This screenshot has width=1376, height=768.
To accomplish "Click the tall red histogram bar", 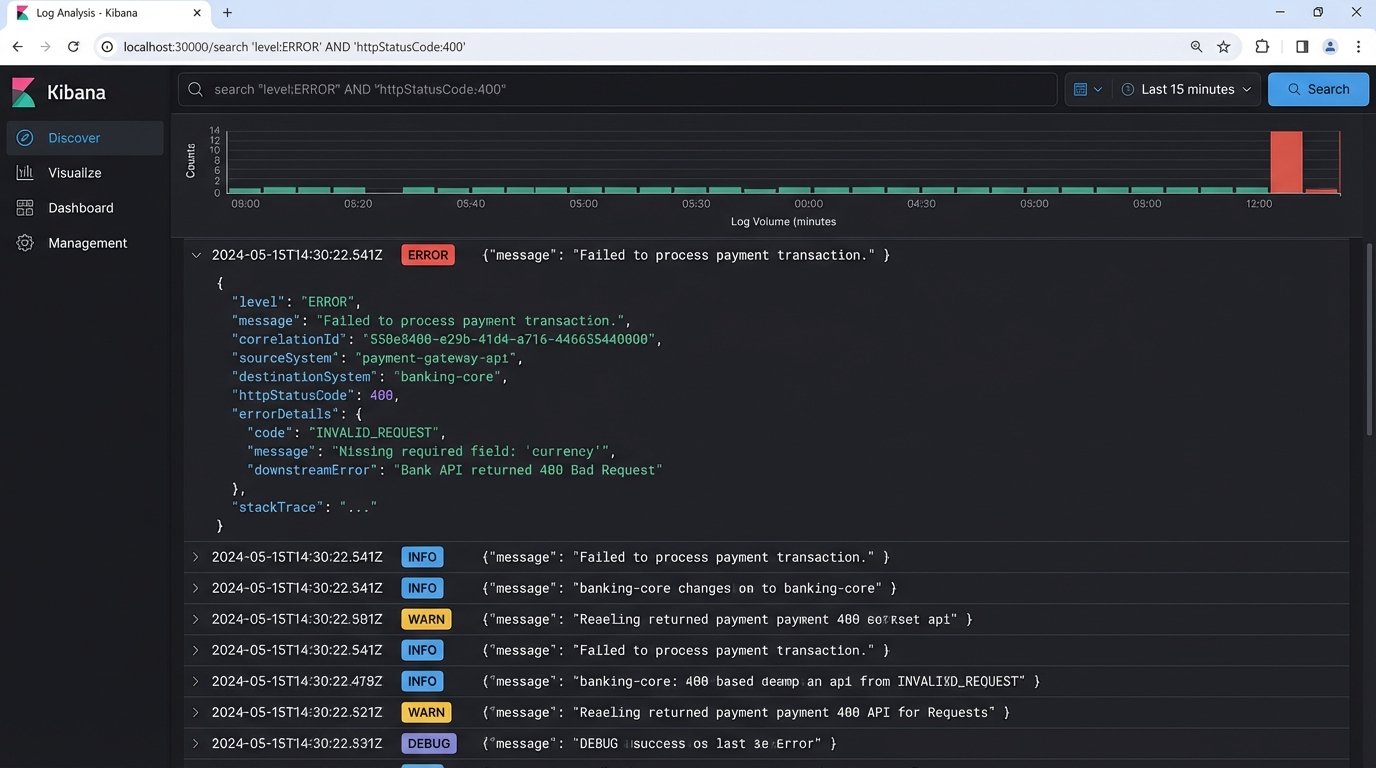I will 1286,162.
